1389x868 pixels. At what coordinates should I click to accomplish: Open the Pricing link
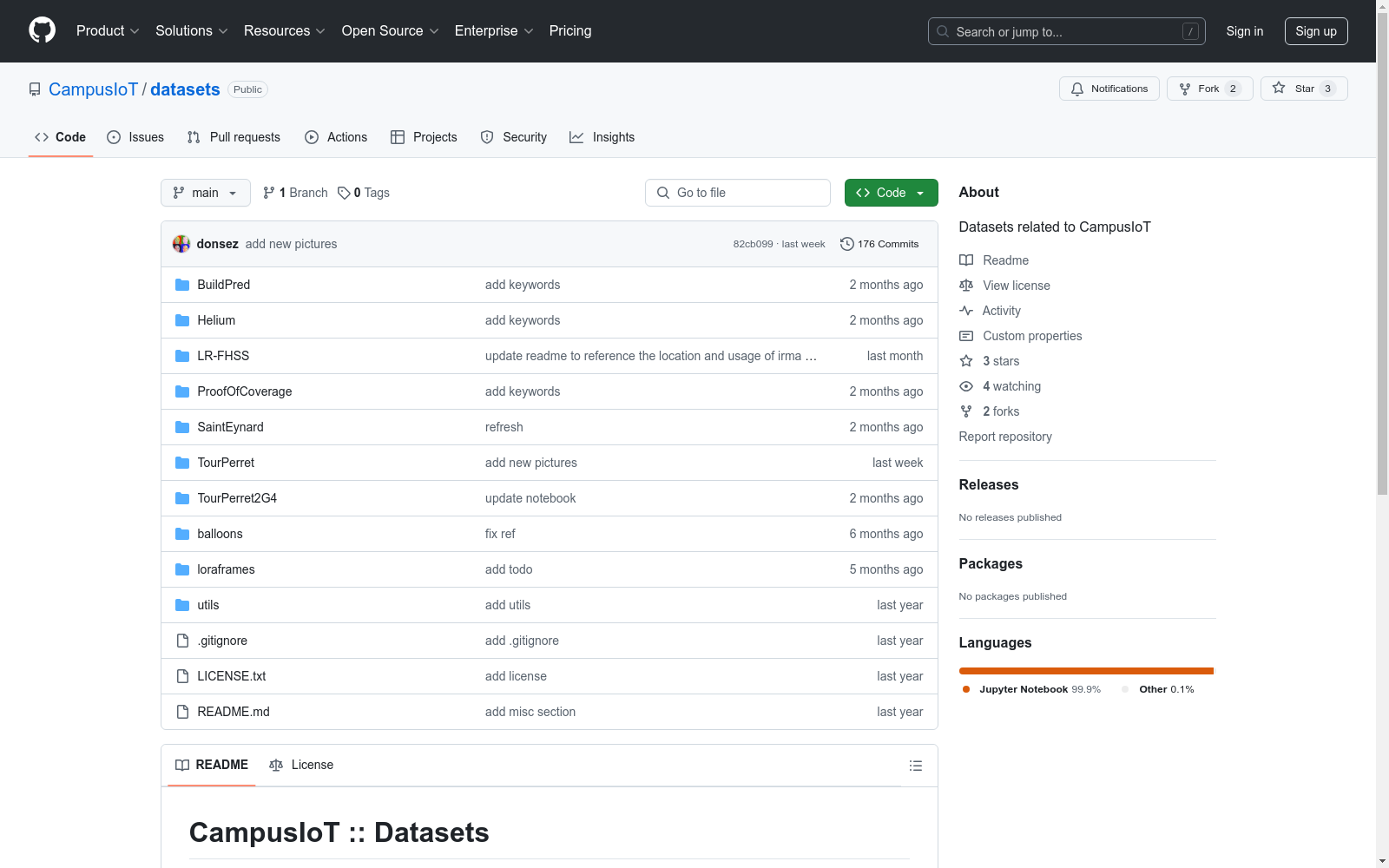[570, 30]
